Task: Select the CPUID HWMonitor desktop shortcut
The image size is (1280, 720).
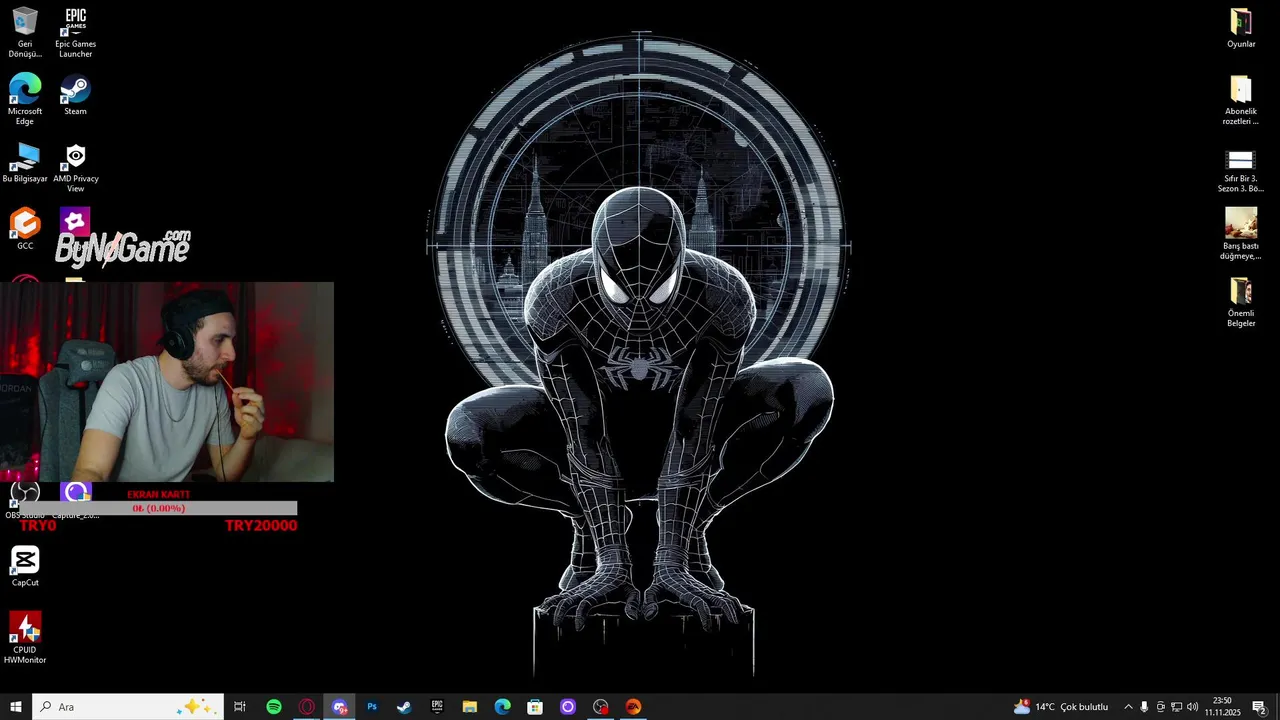Action: click(x=25, y=638)
